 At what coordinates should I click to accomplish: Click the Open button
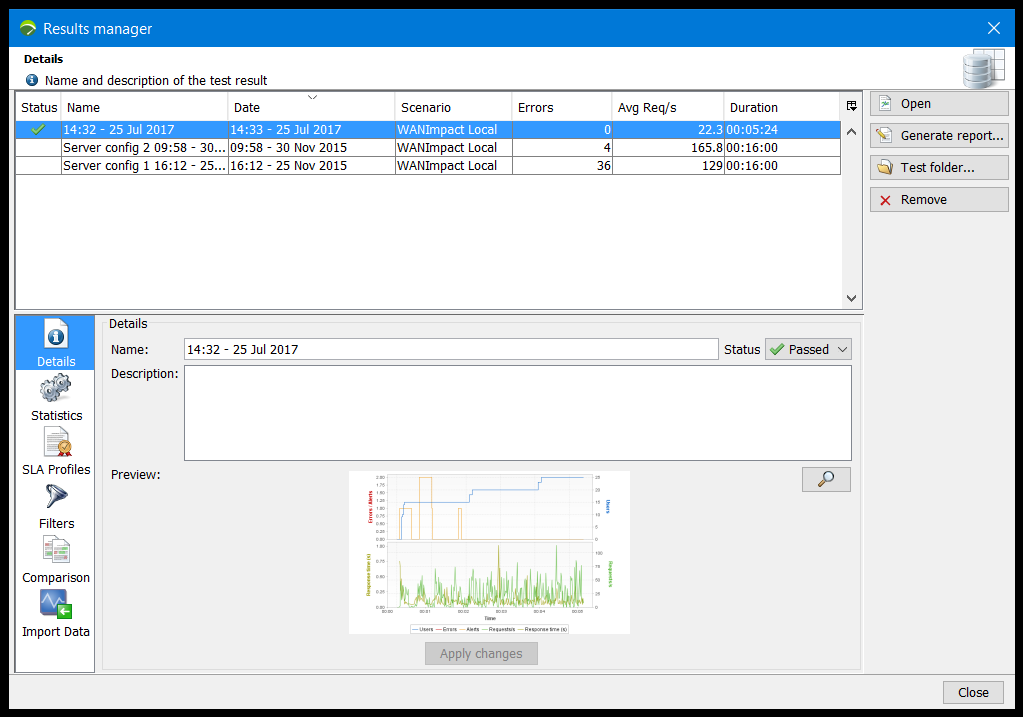point(938,104)
